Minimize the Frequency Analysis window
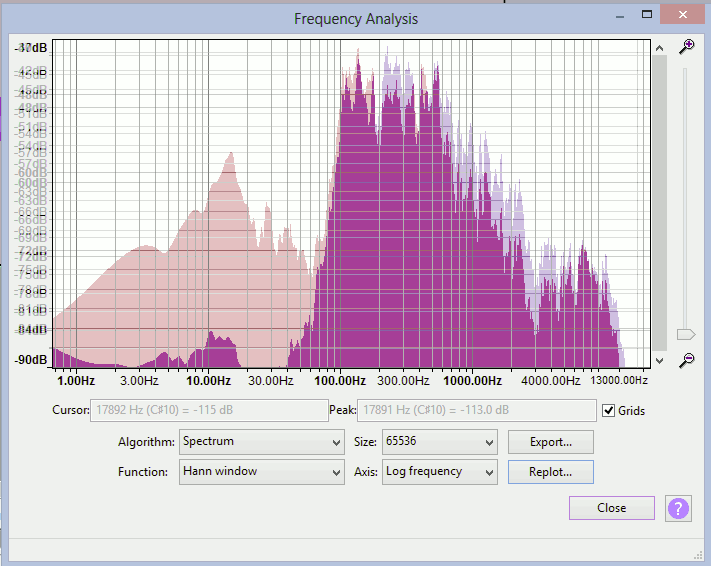 [620, 16]
